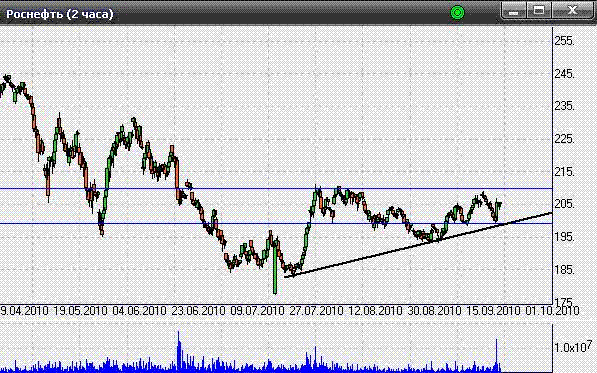Click the window title Роснефть (2 часа)

tap(60, 14)
